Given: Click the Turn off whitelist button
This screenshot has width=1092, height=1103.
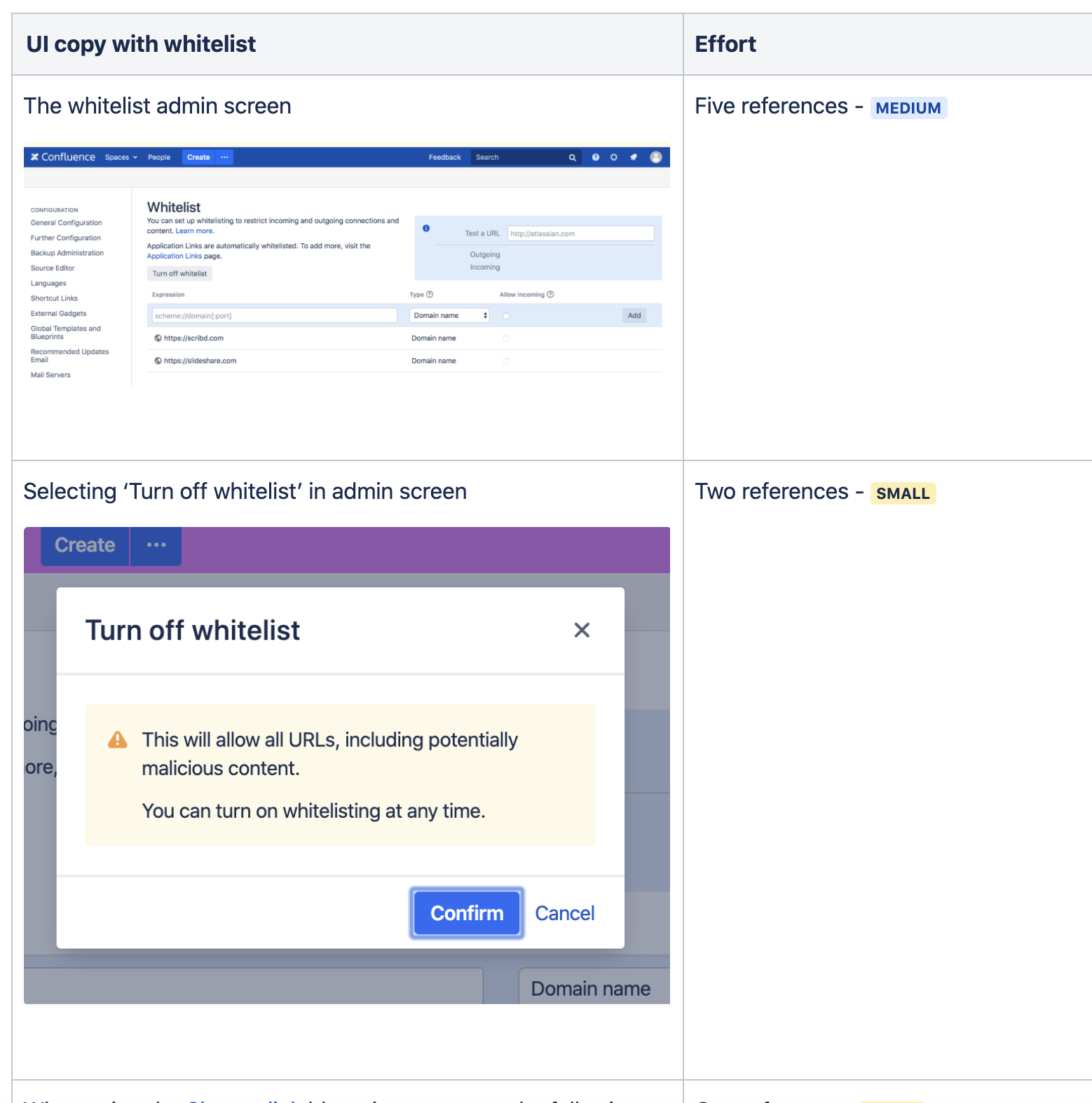Looking at the screenshot, I should point(179,274).
